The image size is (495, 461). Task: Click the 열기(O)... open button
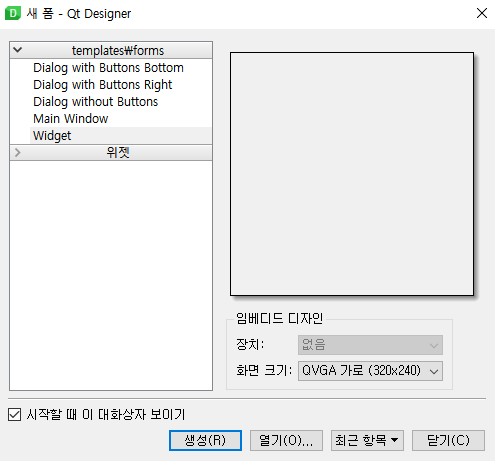coord(286,440)
